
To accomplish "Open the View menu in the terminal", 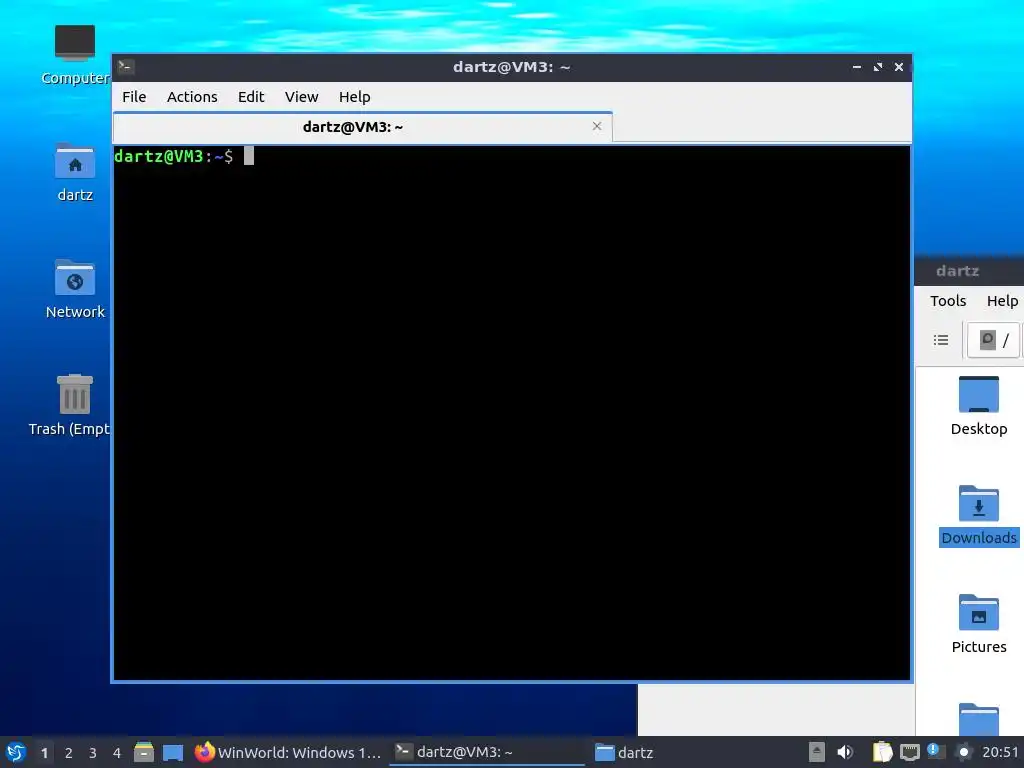I will click(x=301, y=97).
